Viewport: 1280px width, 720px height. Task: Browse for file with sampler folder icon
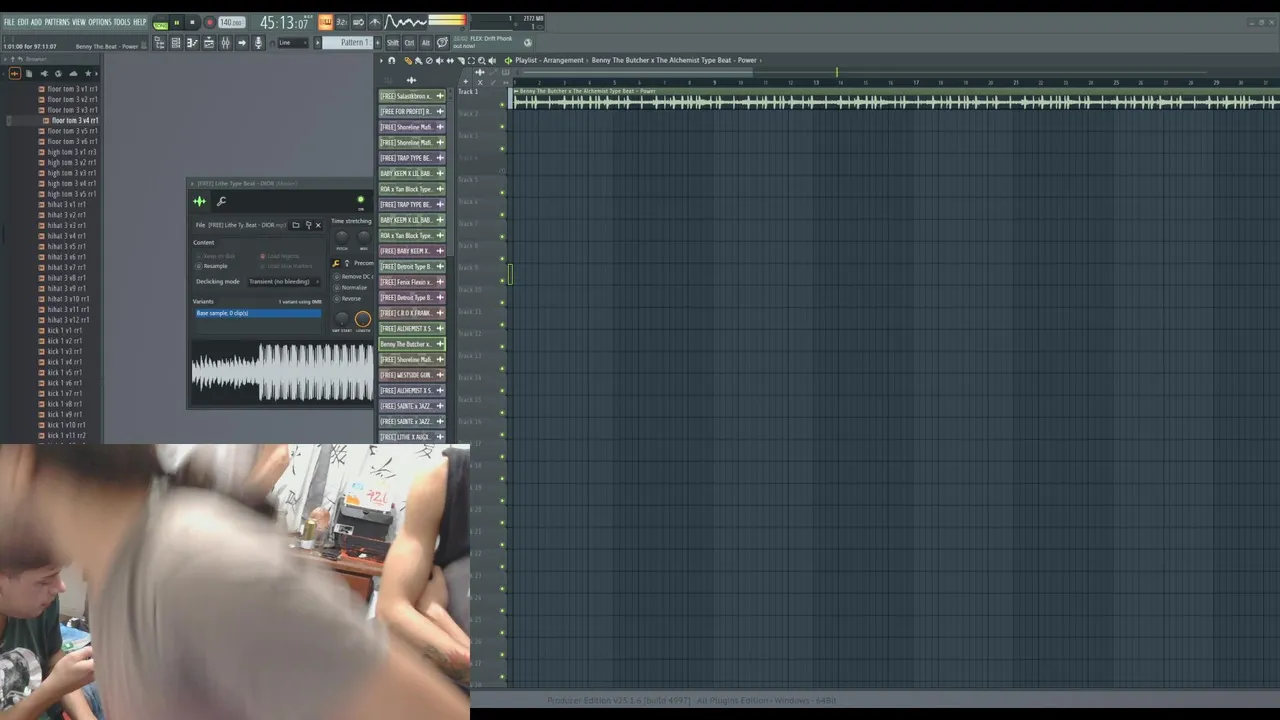(295, 225)
